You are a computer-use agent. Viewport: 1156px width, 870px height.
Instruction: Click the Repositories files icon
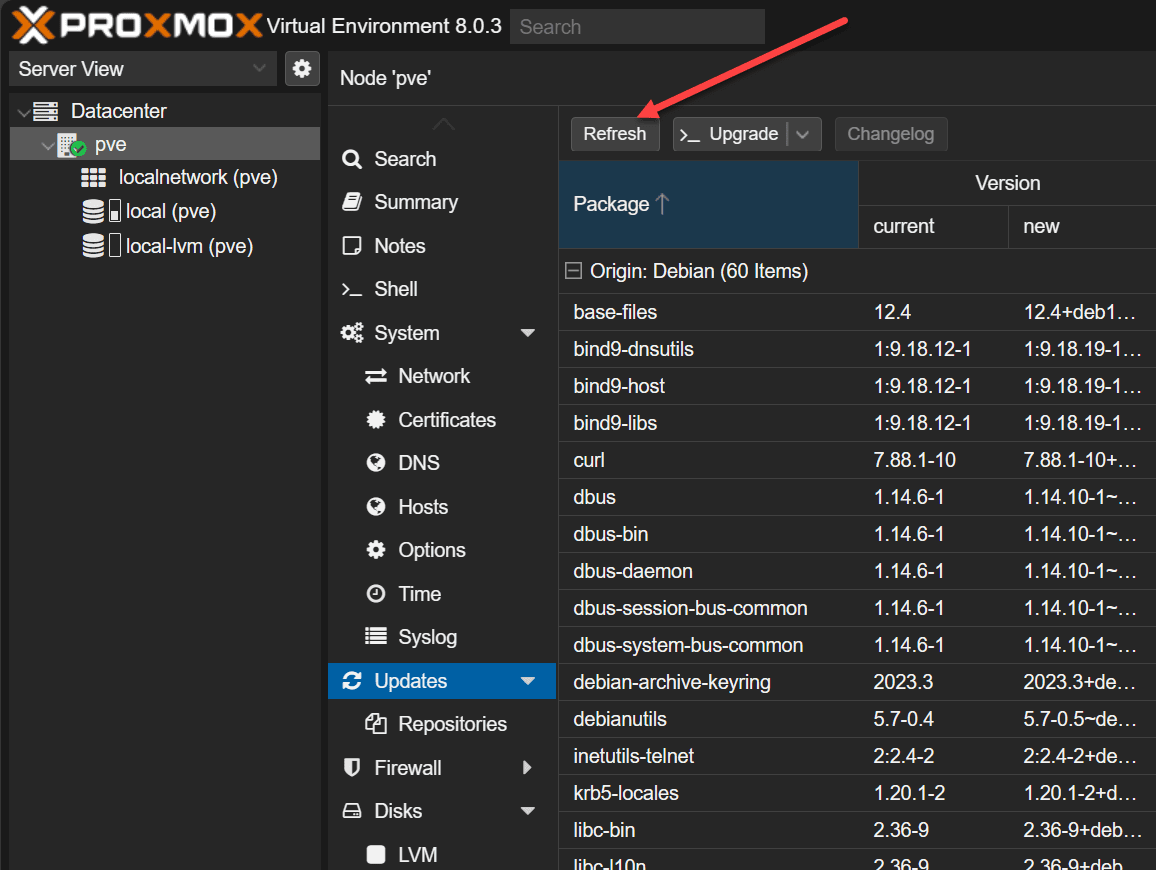pos(376,724)
